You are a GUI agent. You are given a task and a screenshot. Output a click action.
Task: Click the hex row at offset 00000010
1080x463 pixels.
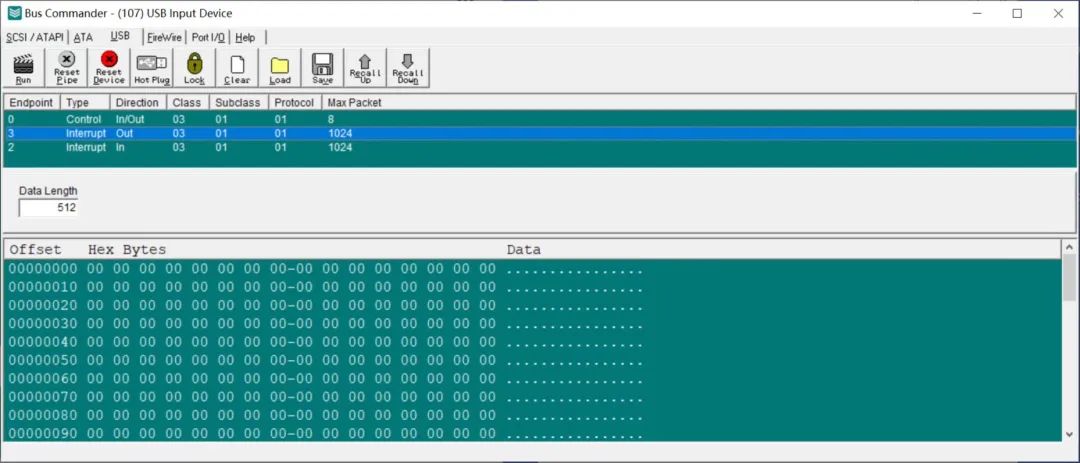(532, 287)
